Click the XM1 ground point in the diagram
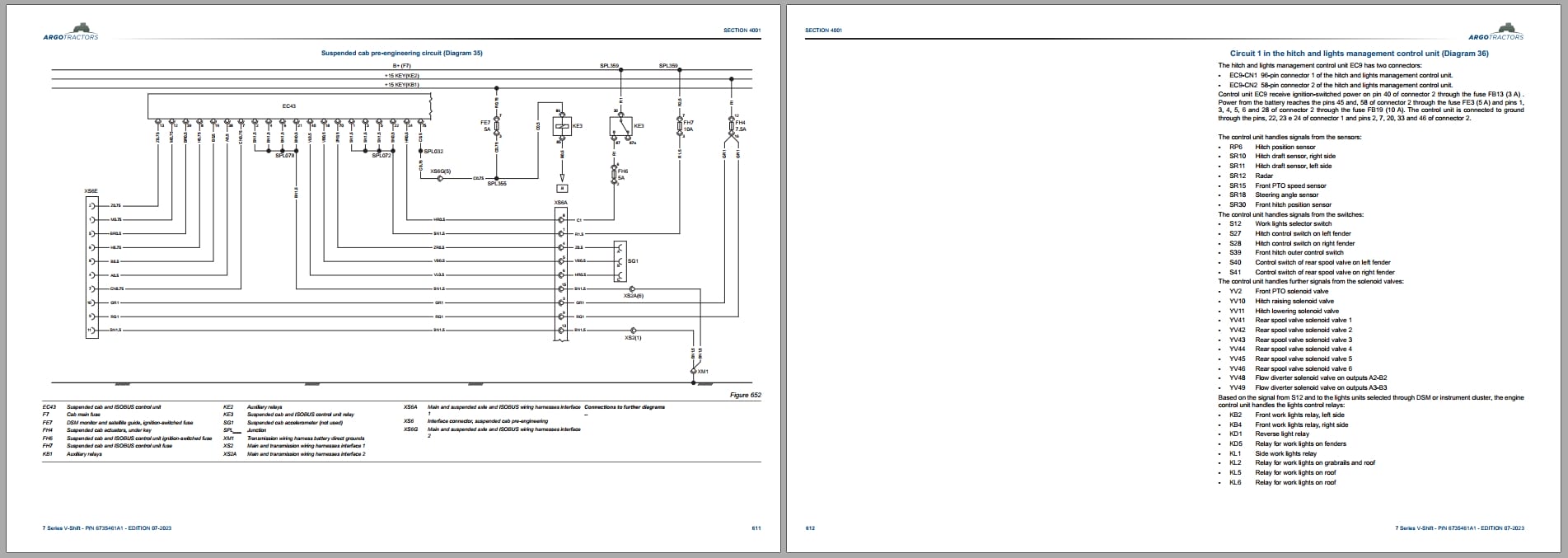Image resolution: width=1568 pixels, height=558 pixels. point(694,372)
